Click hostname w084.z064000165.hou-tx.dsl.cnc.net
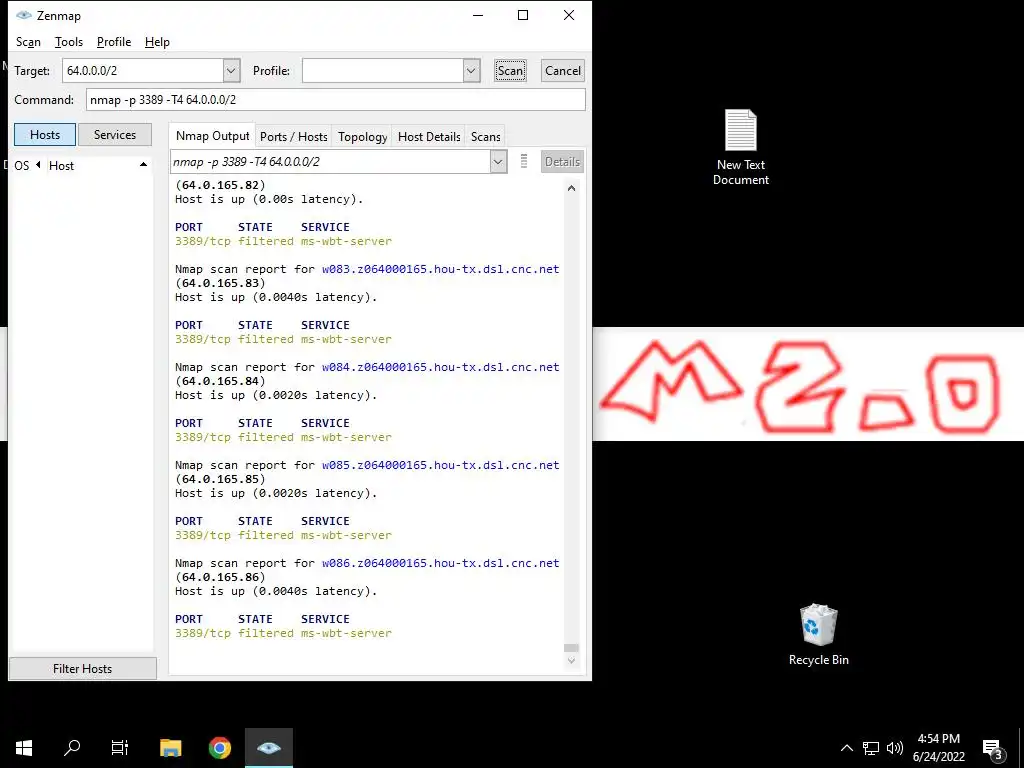 (441, 367)
